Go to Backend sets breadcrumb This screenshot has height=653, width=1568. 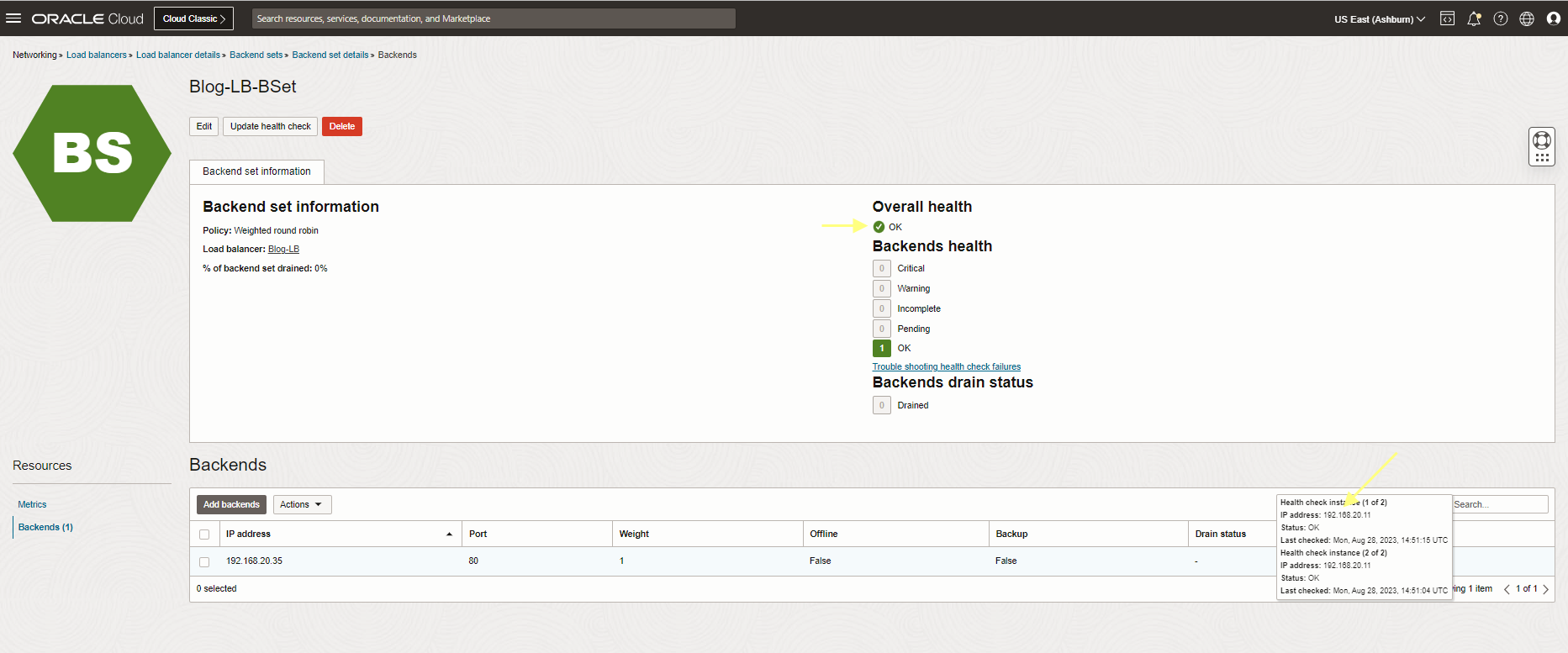(256, 55)
